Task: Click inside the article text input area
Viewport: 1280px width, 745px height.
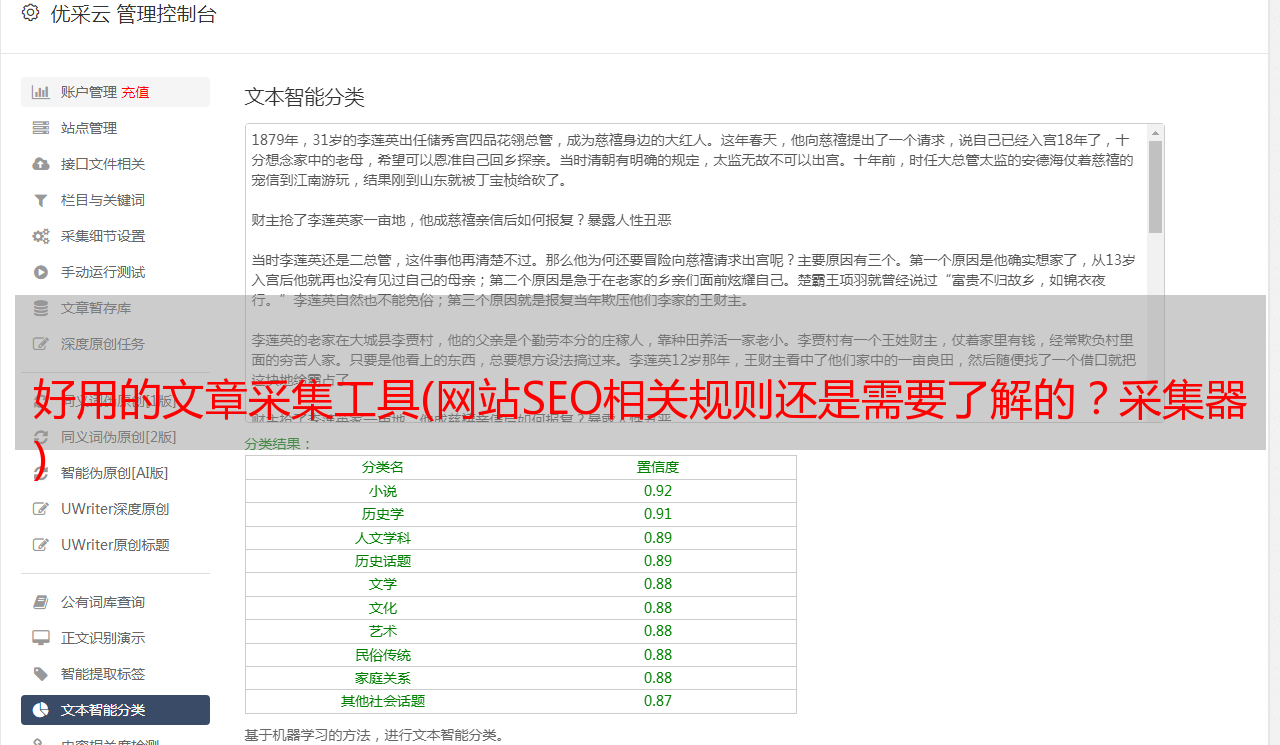Action: click(697, 273)
